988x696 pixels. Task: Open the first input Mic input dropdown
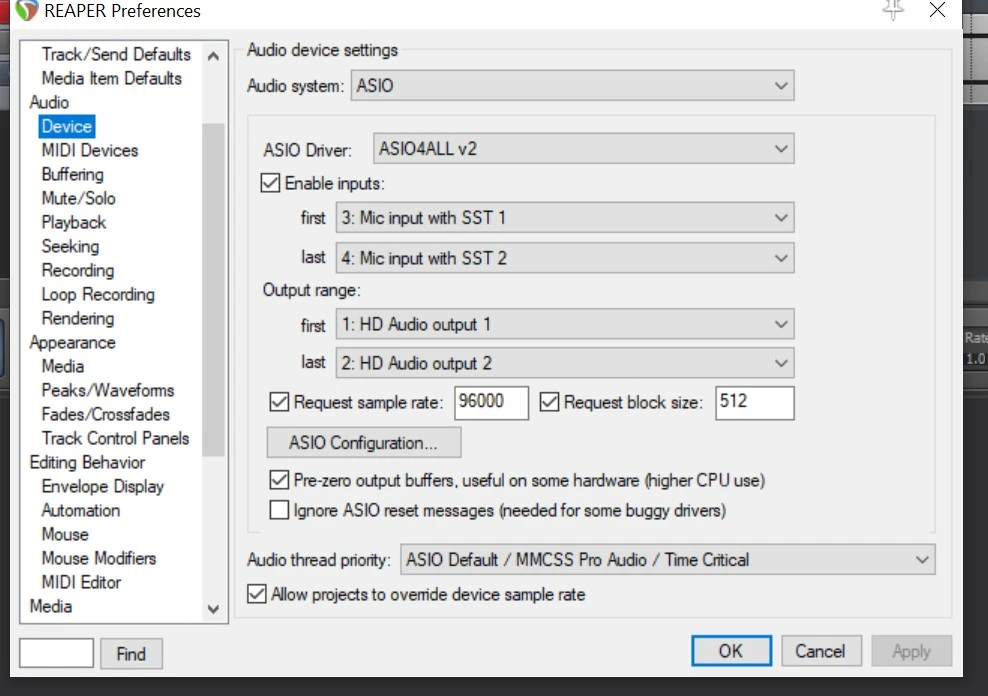pyautogui.click(x=564, y=218)
